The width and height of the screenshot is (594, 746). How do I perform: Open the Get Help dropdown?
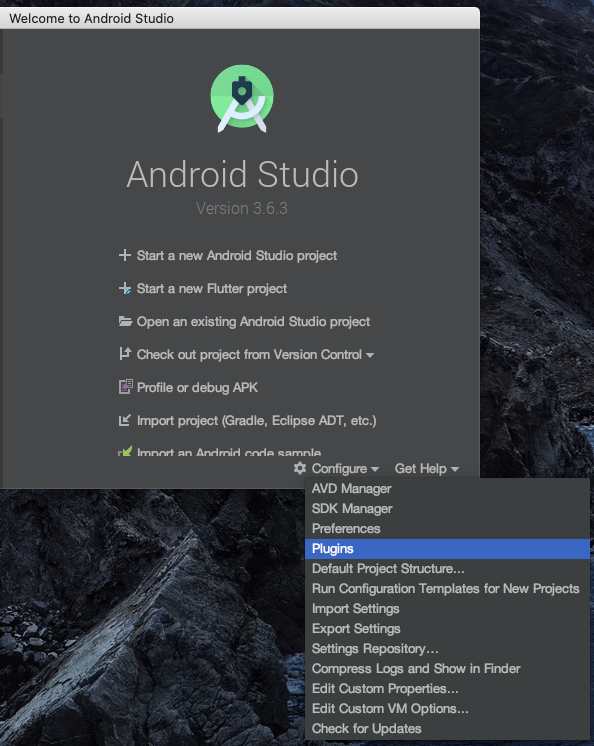pos(427,469)
